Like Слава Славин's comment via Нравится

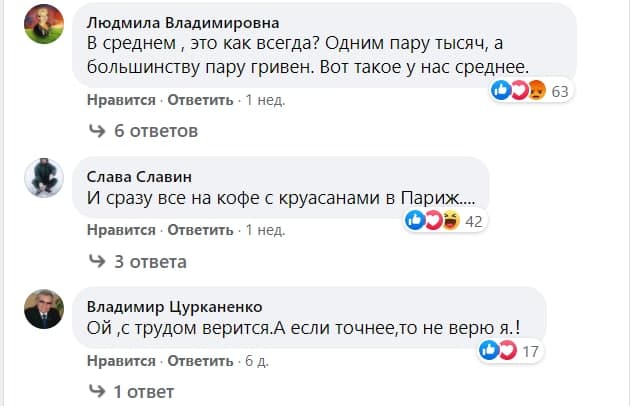(x=121, y=230)
